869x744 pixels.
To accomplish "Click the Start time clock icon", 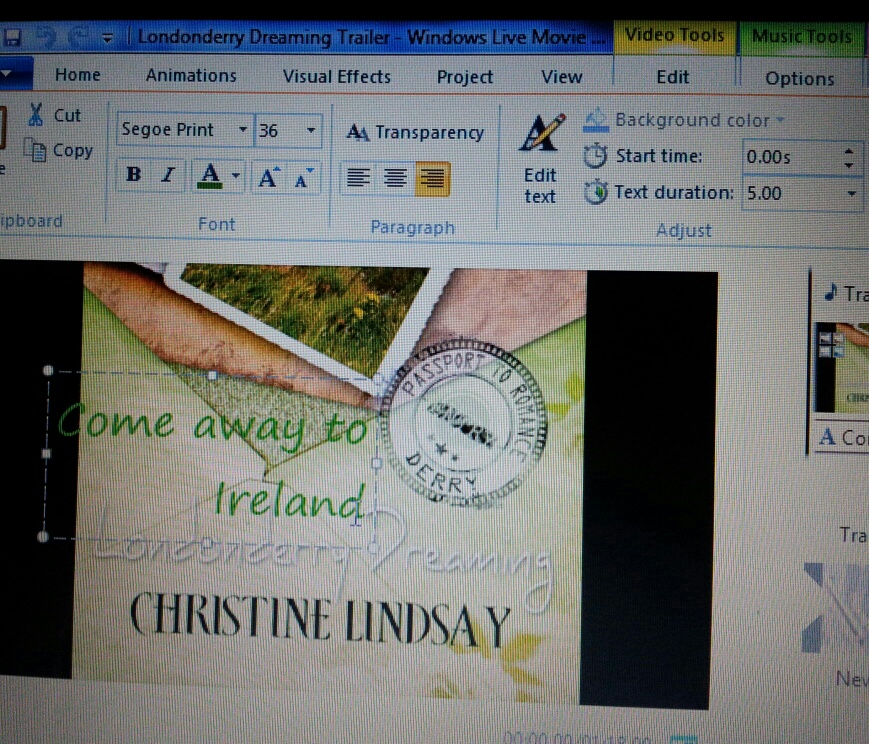I will coord(595,156).
